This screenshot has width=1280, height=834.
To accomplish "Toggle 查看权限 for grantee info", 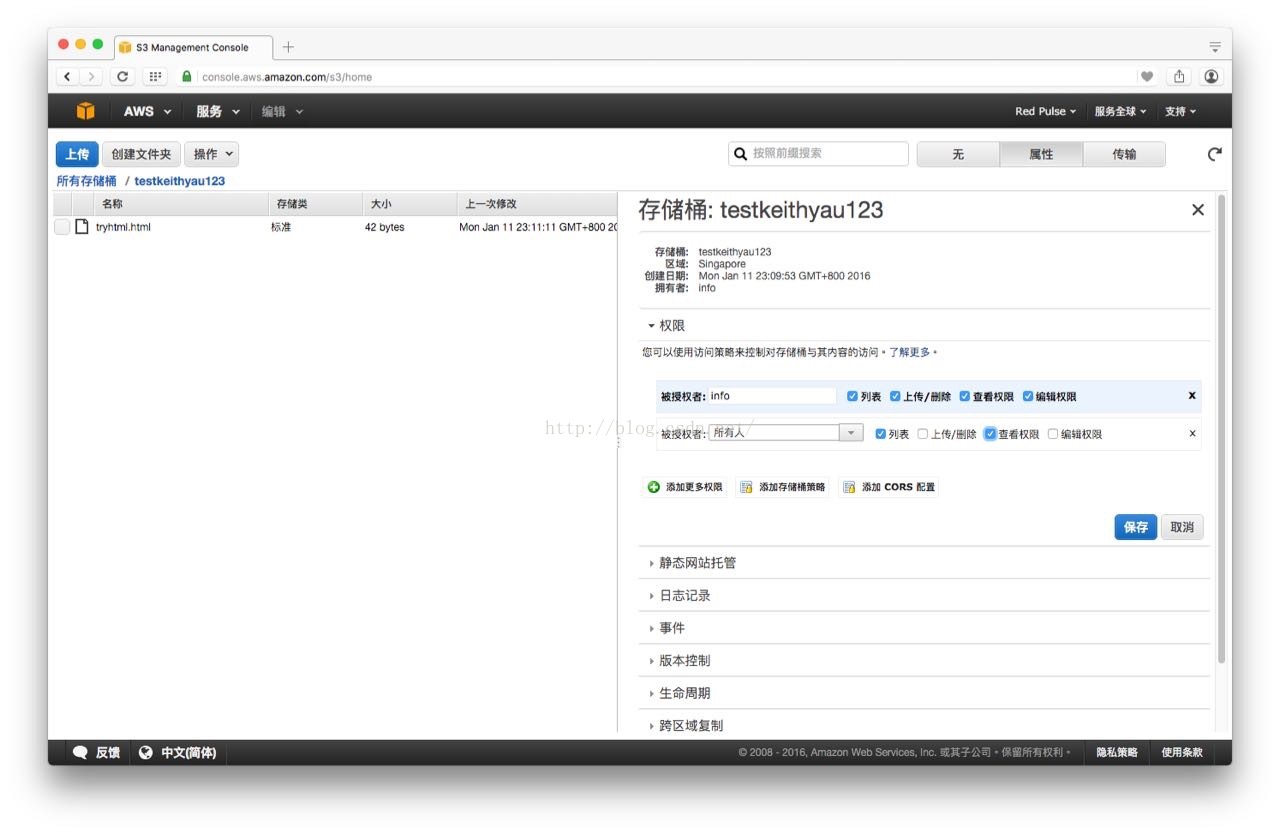I will (965, 396).
